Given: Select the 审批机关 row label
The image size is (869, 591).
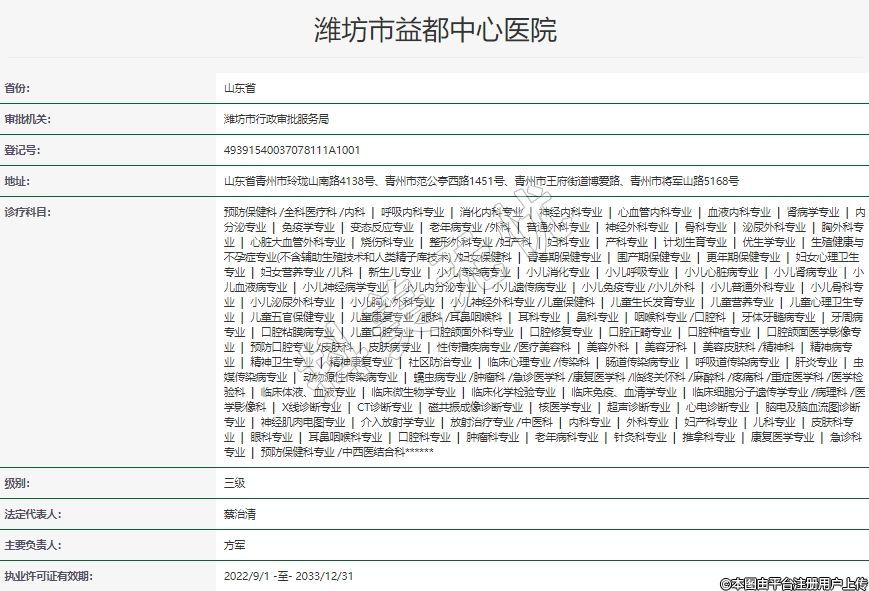Looking at the screenshot, I should (27, 119).
